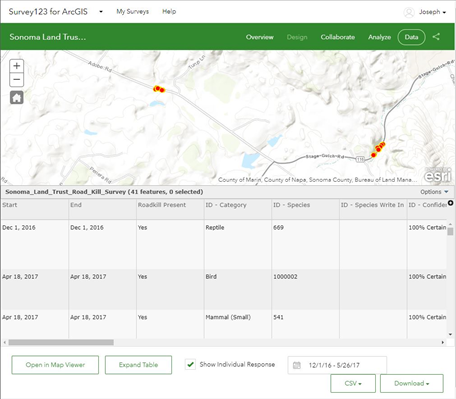Click the Esri logo on map
The width and height of the screenshot is (456, 399).
click(x=437, y=175)
